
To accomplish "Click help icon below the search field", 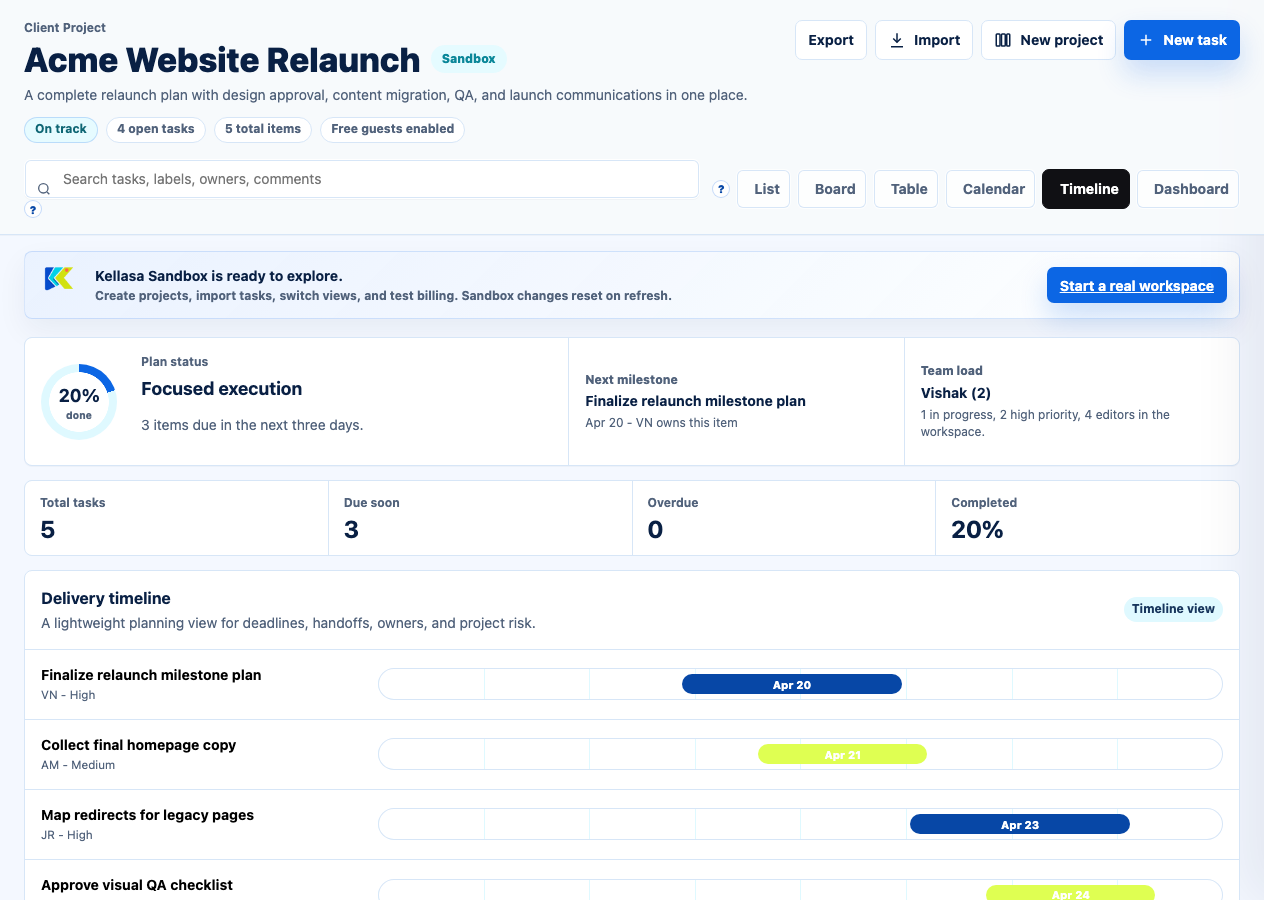I will 33,210.
